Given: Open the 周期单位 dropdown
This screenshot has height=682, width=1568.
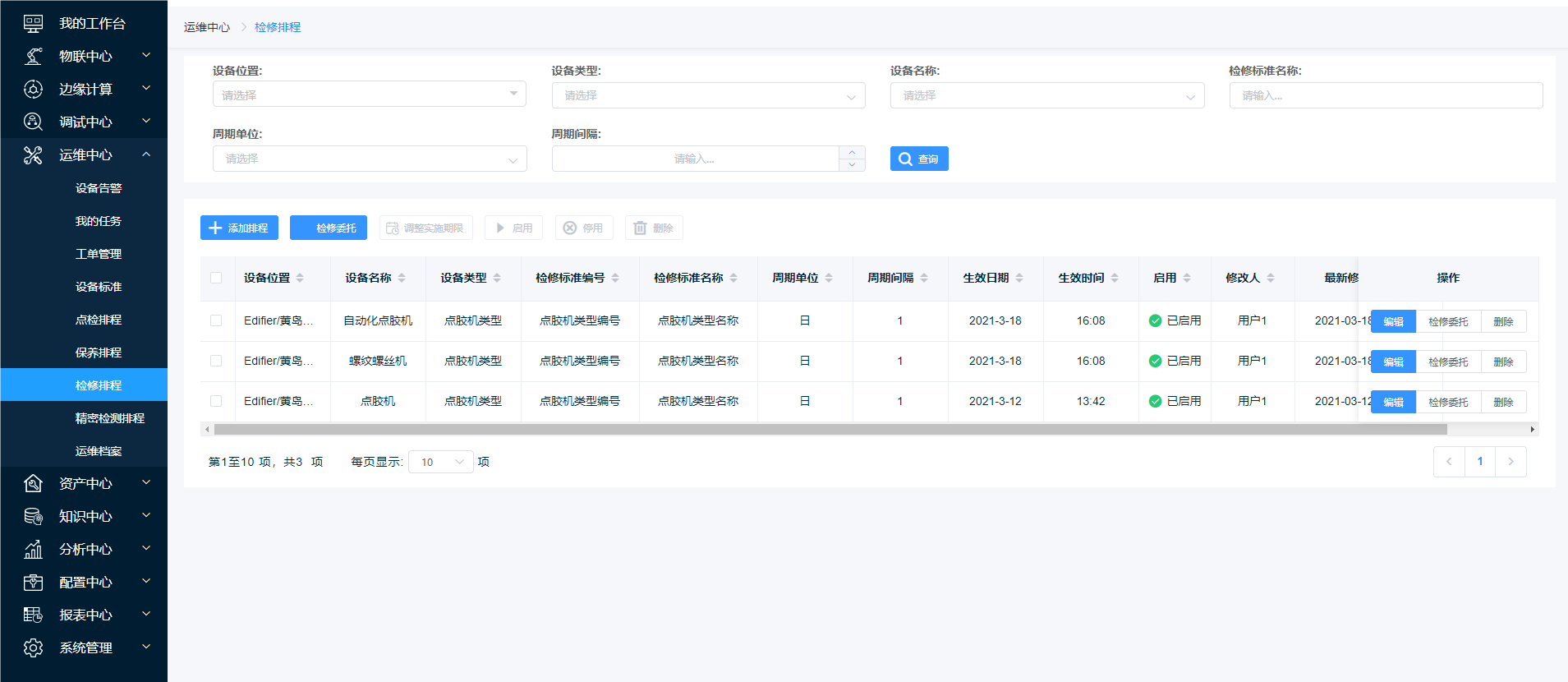Looking at the screenshot, I should tap(370, 159).
